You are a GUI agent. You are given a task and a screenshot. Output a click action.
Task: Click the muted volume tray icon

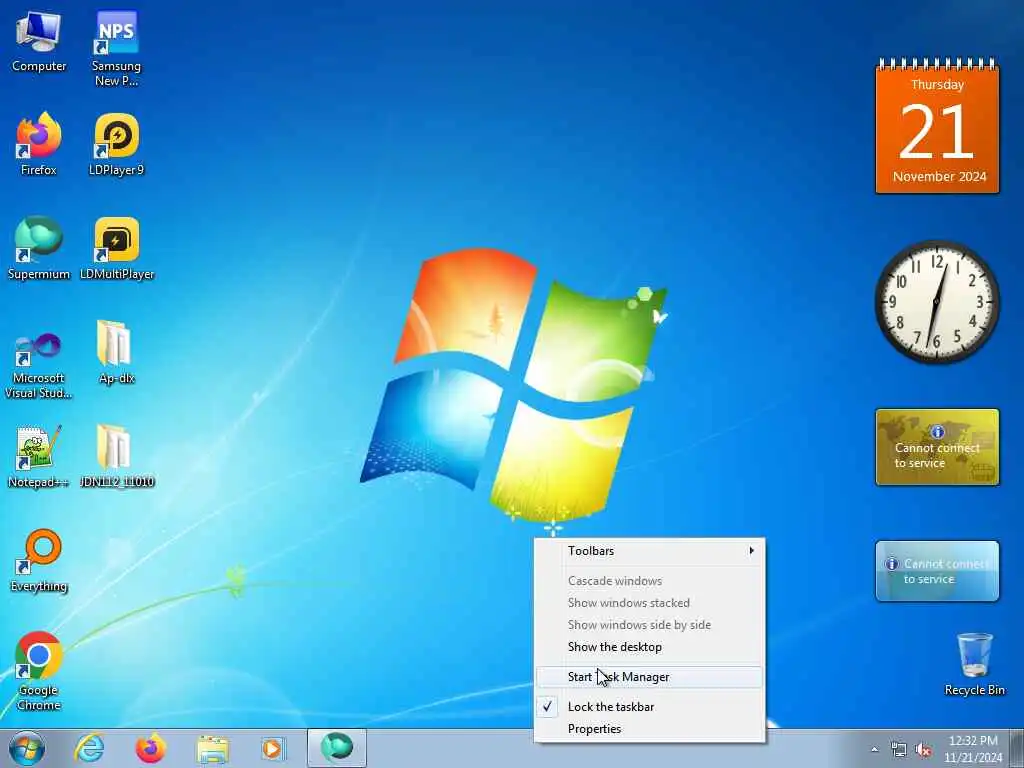[x=923, y=750]
